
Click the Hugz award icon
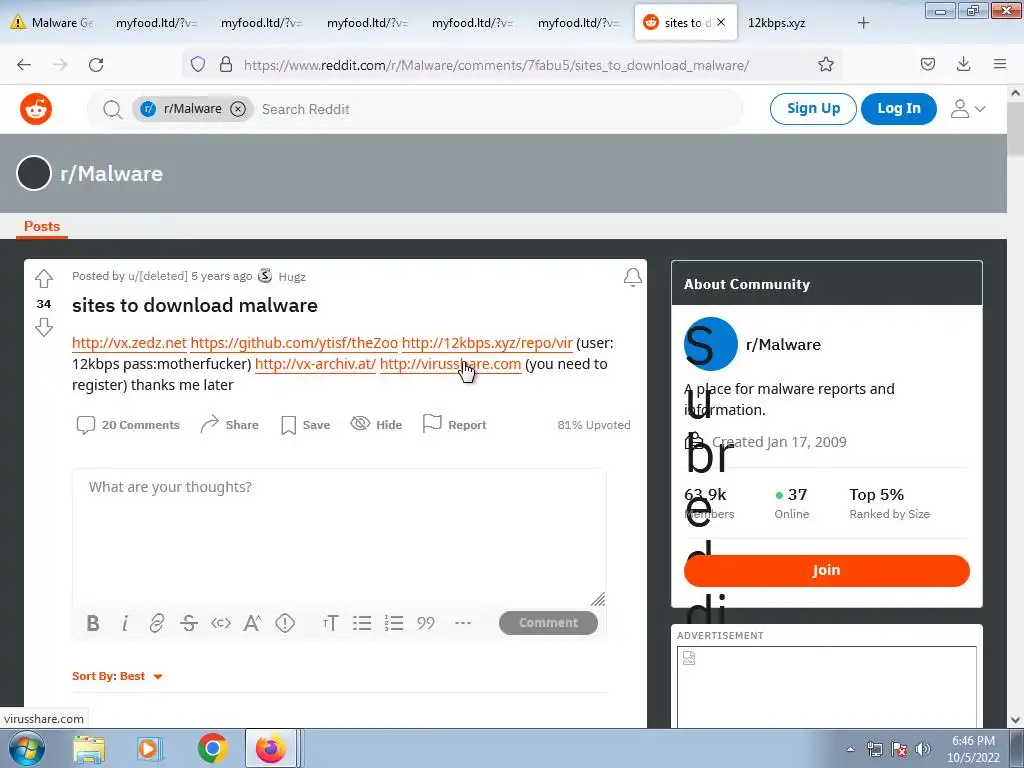(264, 276)
